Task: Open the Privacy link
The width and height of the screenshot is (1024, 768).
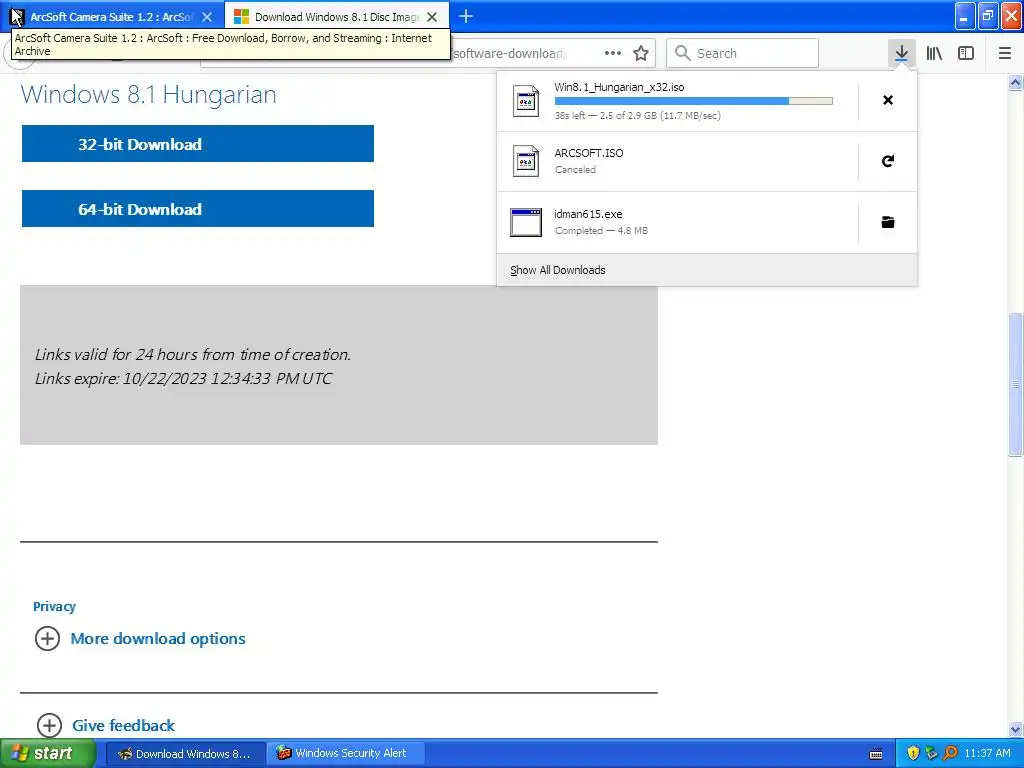Action: click(x=54, y=607)
